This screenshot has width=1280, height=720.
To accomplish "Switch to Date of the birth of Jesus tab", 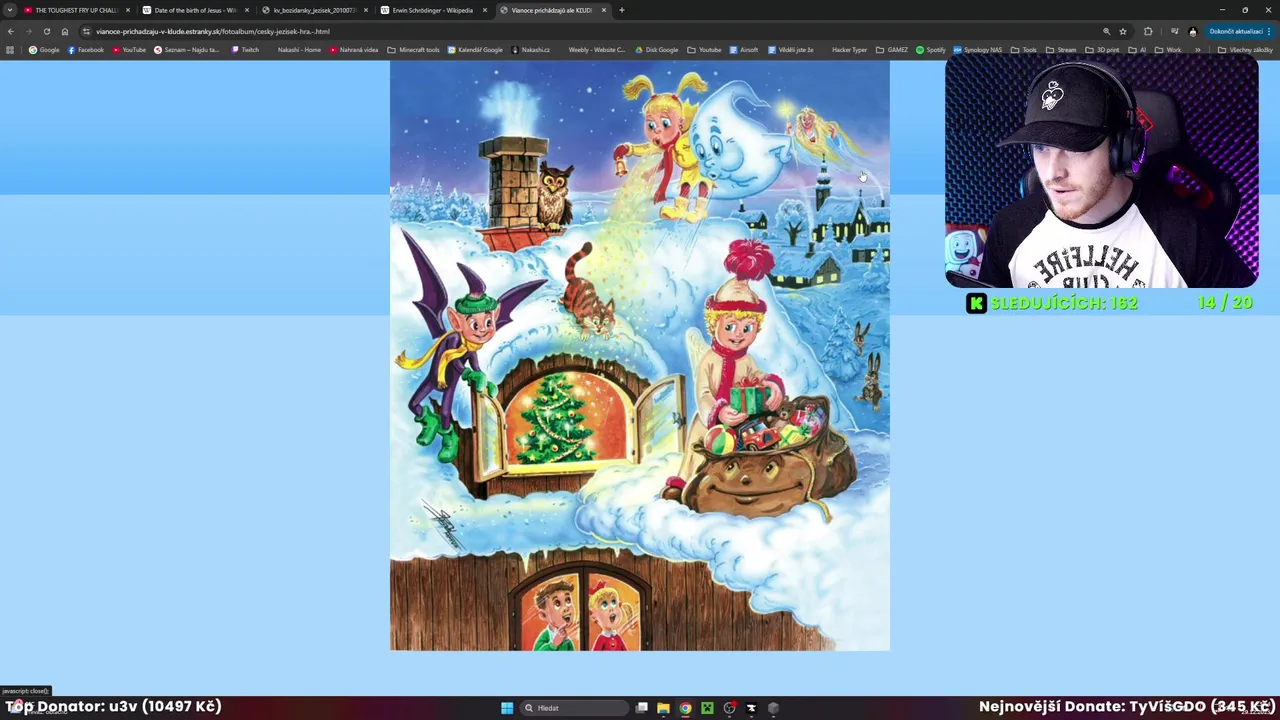I will [195, 10].
